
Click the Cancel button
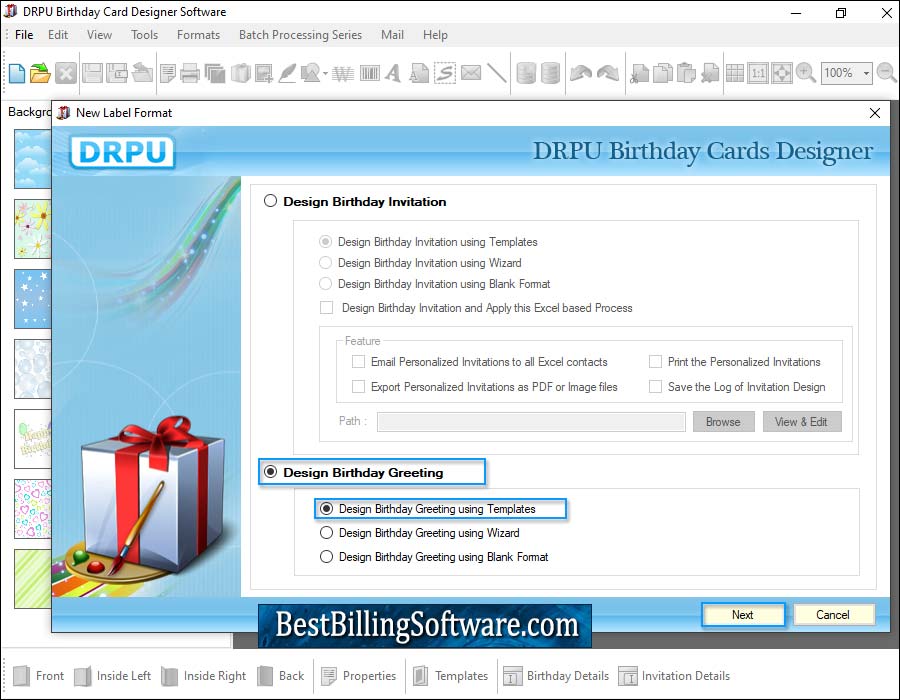pyautogui.click(x=833, y=615)
